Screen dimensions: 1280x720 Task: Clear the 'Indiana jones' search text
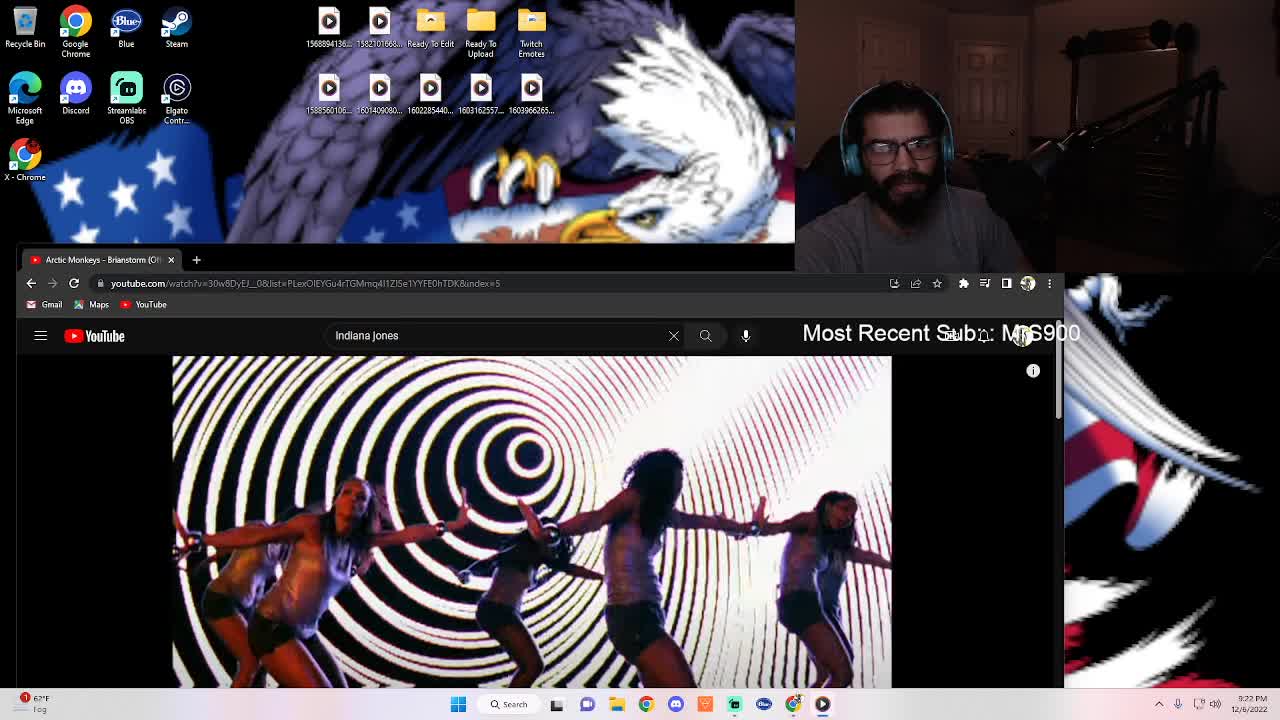[x=674, y=336]
